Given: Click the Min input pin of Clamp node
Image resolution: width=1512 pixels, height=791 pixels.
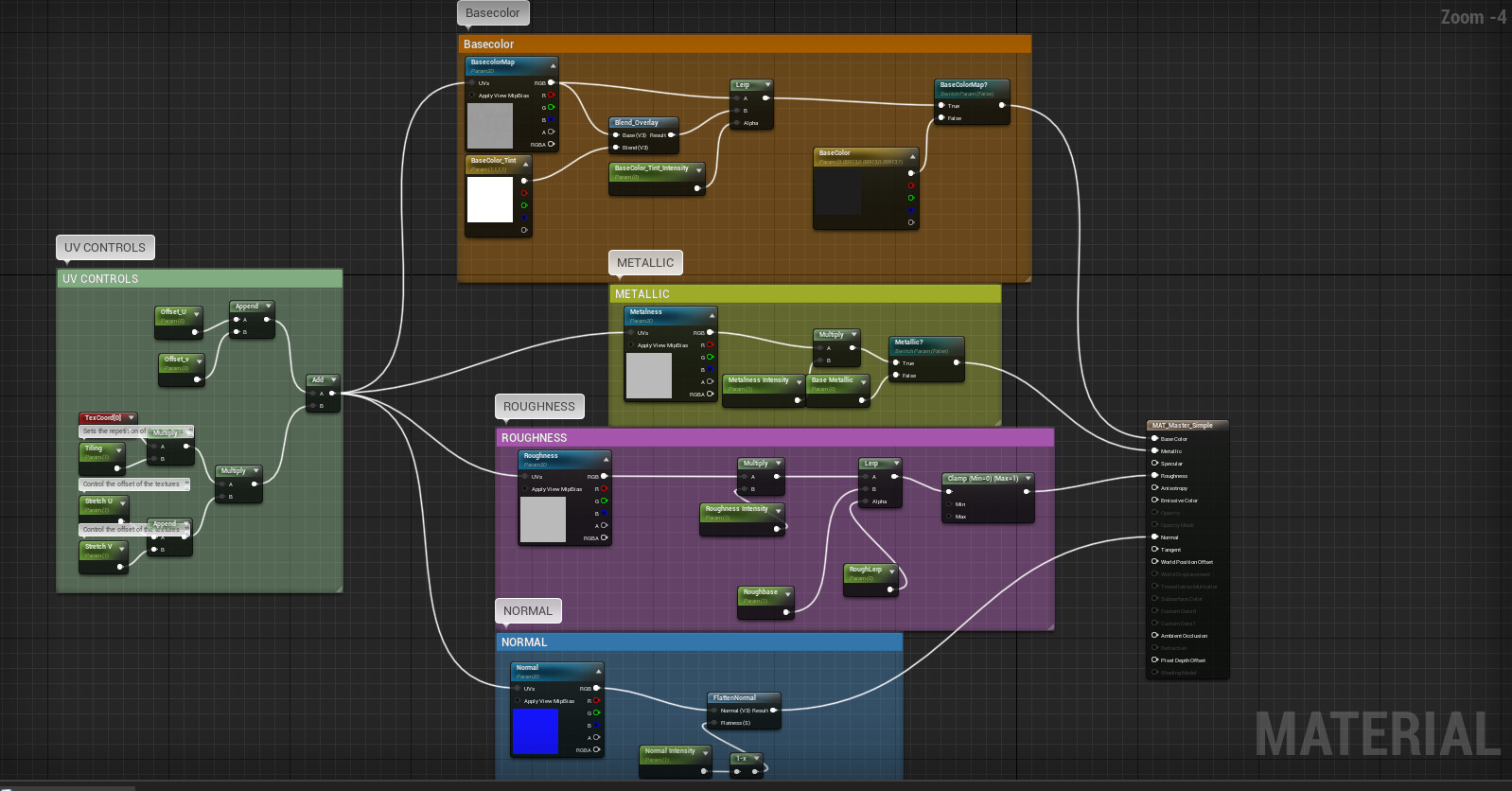Looking at the screenshot, I should point(949,504).
